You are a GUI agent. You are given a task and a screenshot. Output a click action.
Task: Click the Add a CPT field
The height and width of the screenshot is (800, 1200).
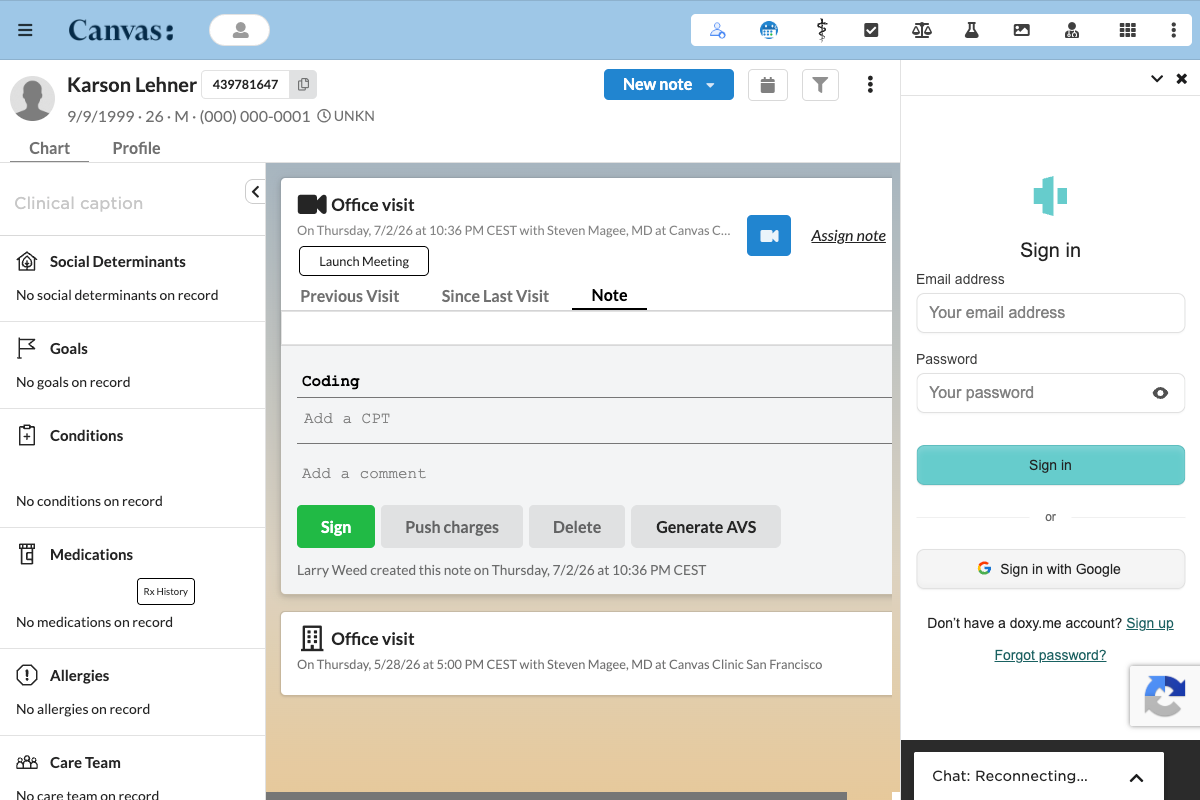tap(596, 419)
